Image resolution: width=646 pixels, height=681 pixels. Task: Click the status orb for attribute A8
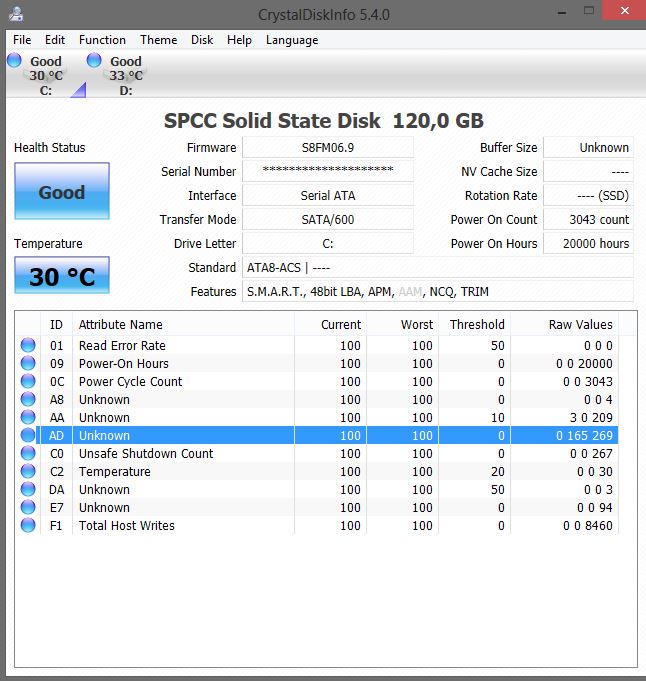click(x=28, y=399)
